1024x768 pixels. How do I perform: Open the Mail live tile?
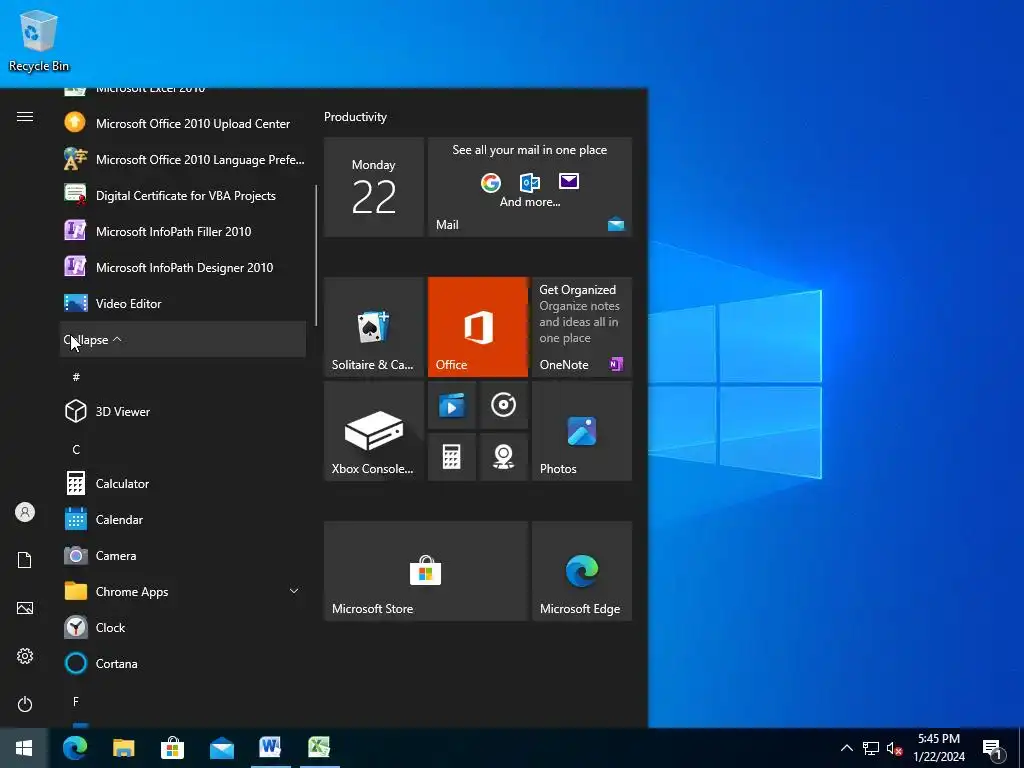pos(530,187)
